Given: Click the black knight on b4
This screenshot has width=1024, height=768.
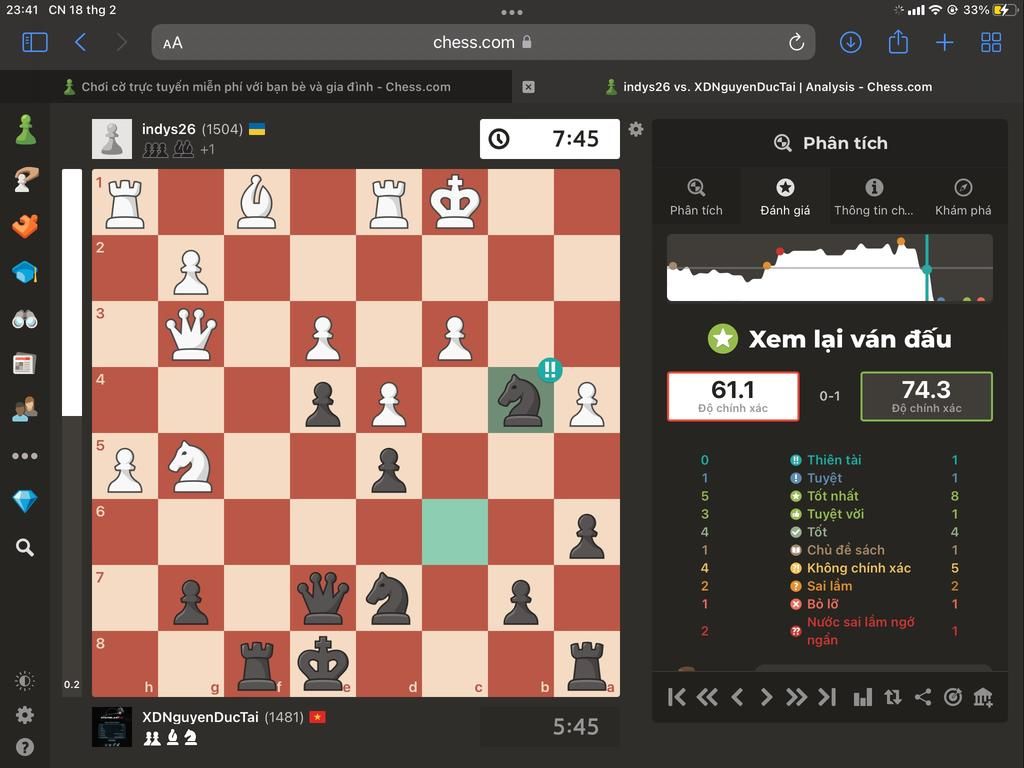Looking at the screenshot, I should coord(520,400).
